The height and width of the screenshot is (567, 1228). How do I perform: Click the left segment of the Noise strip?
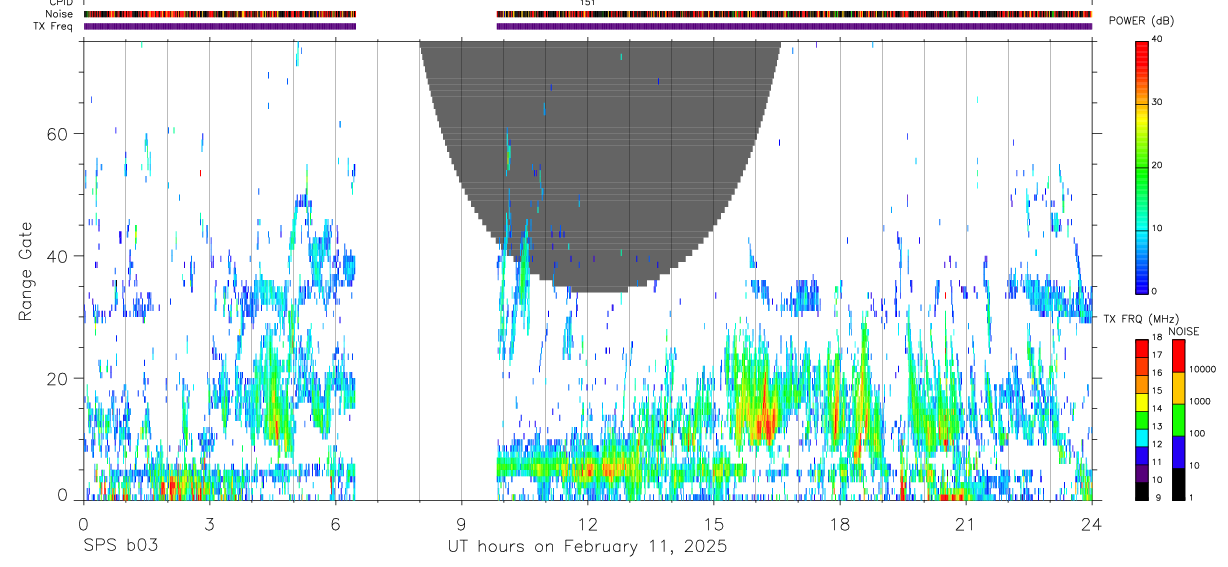pos(220,14)
